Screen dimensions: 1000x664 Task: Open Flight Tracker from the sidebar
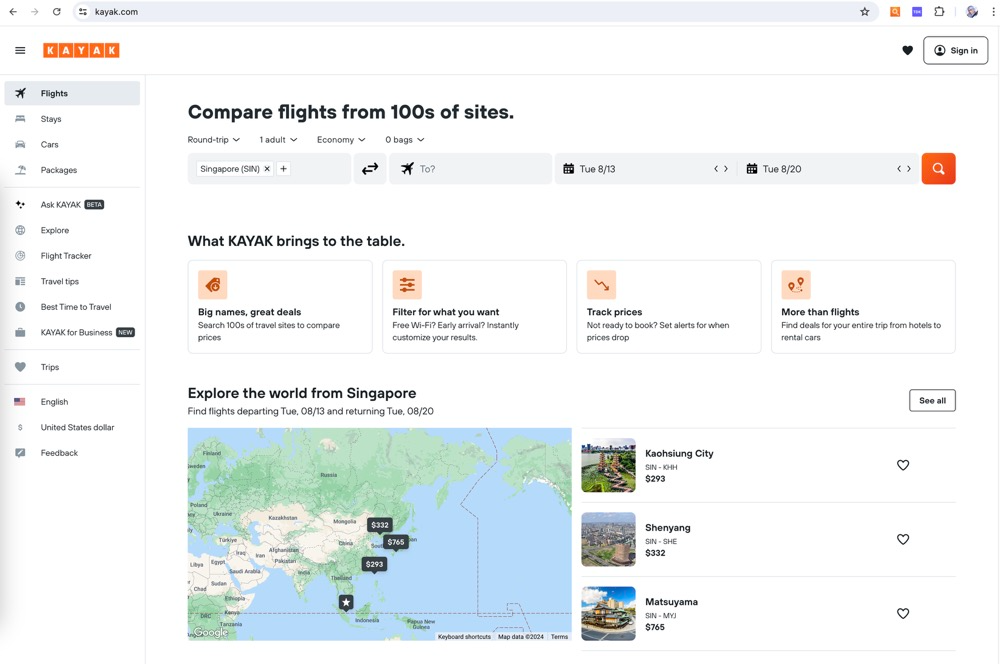tap(66, 256)
